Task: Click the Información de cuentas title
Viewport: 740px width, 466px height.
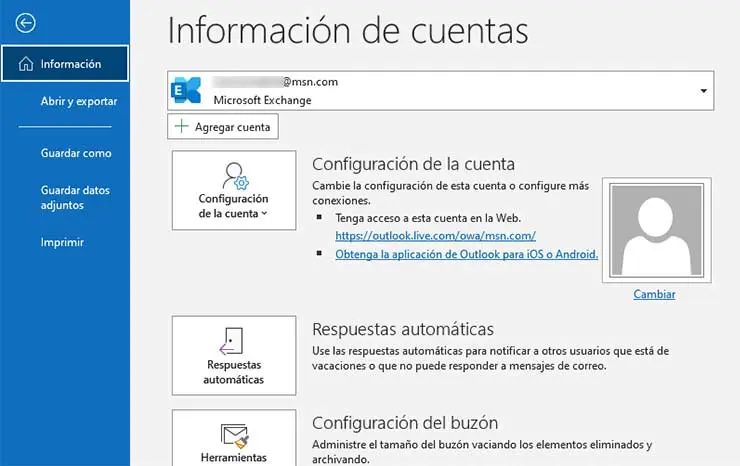Action: coord(348,30)
